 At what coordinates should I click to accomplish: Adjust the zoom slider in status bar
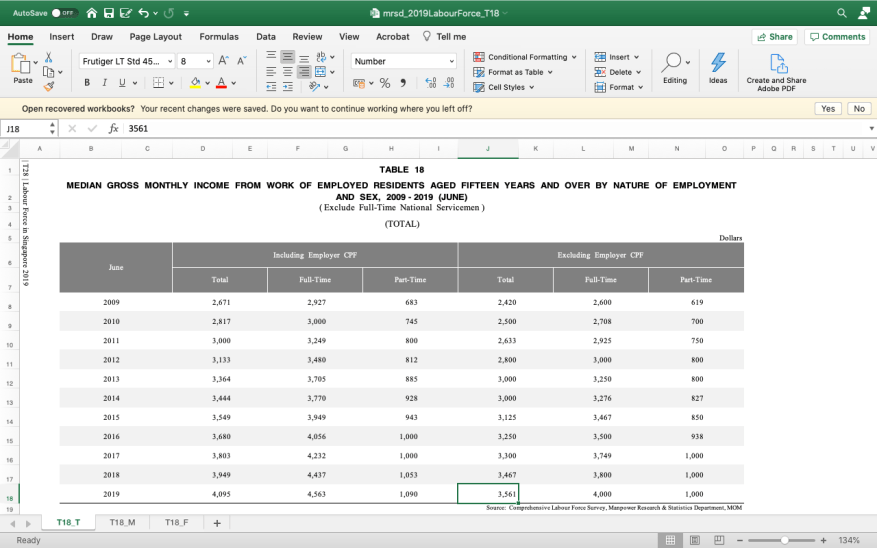(784, 540)
